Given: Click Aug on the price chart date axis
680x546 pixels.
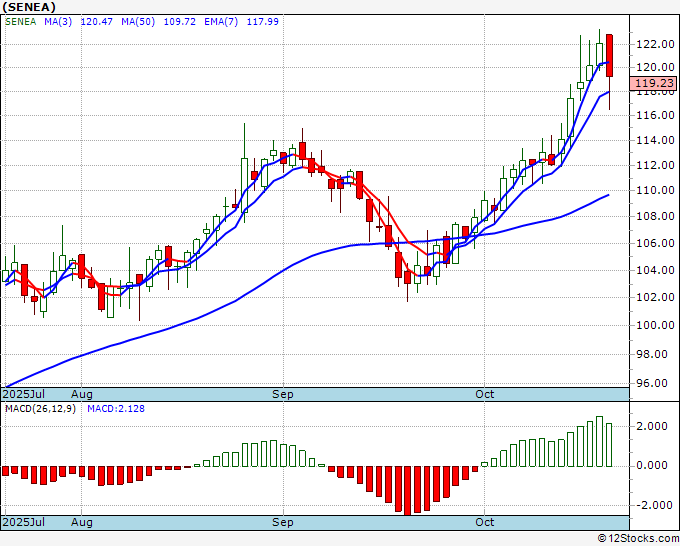Looking at the screenshot, I should pos(82,394).
